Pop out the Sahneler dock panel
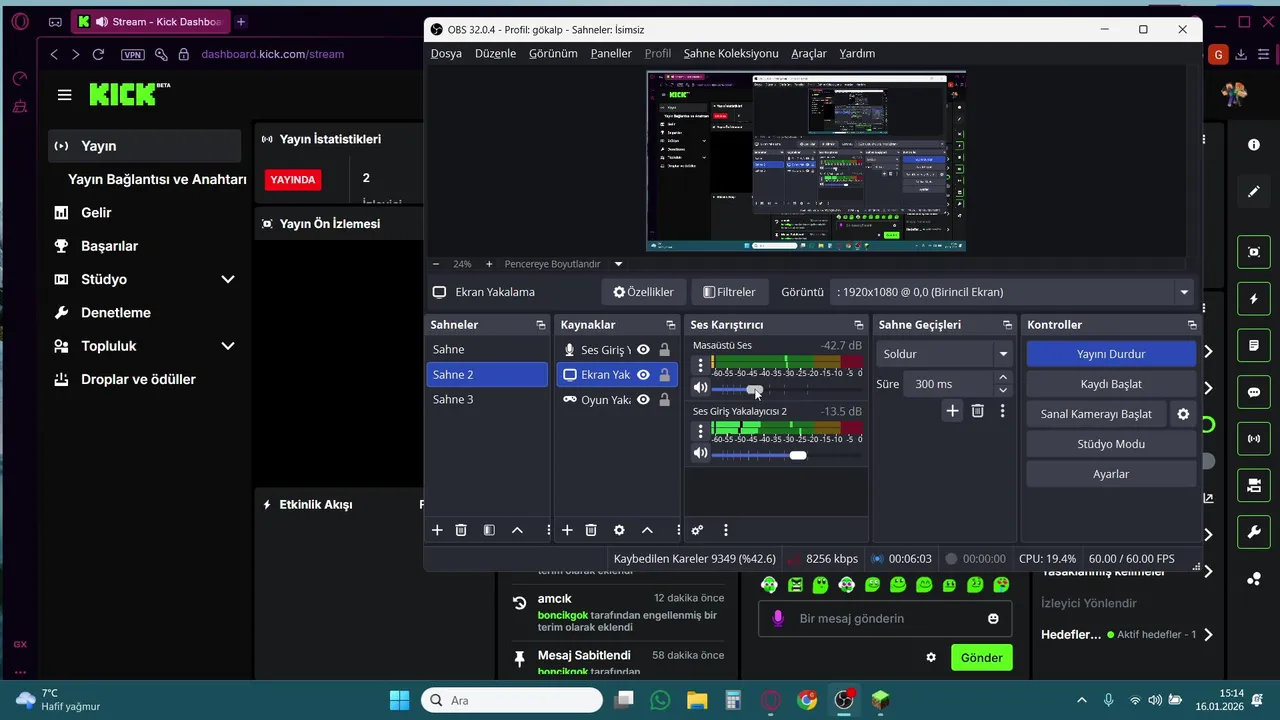 coord(541,325)
